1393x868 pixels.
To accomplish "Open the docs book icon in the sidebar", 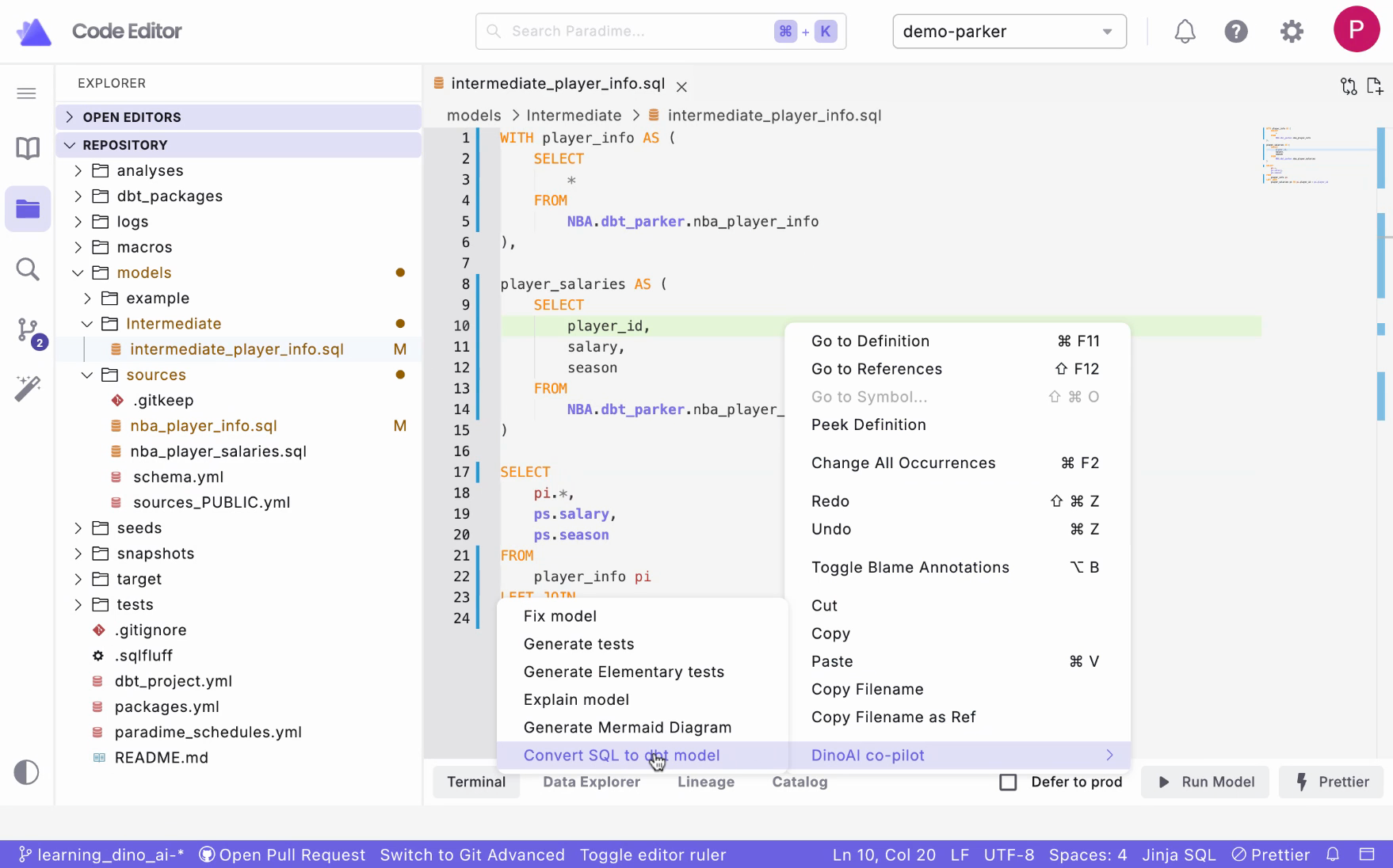I will (x=28, y=148).
